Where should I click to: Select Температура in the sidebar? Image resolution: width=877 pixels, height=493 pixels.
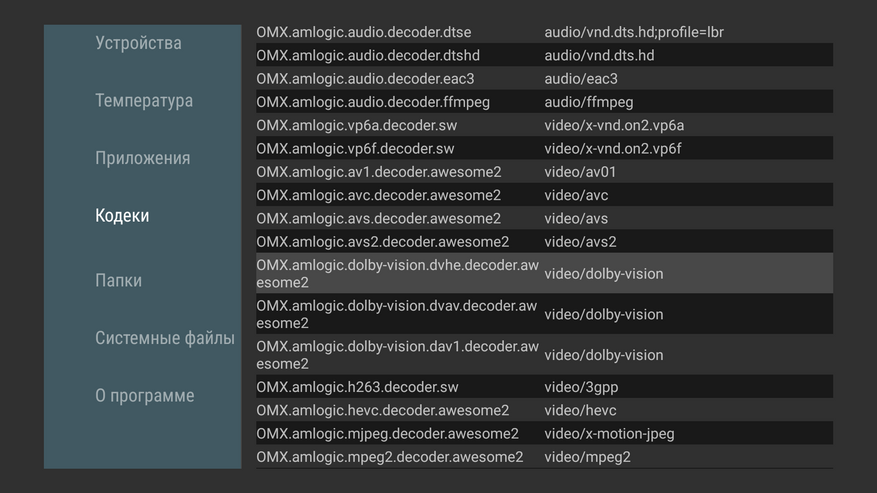[x=144, y=101]
